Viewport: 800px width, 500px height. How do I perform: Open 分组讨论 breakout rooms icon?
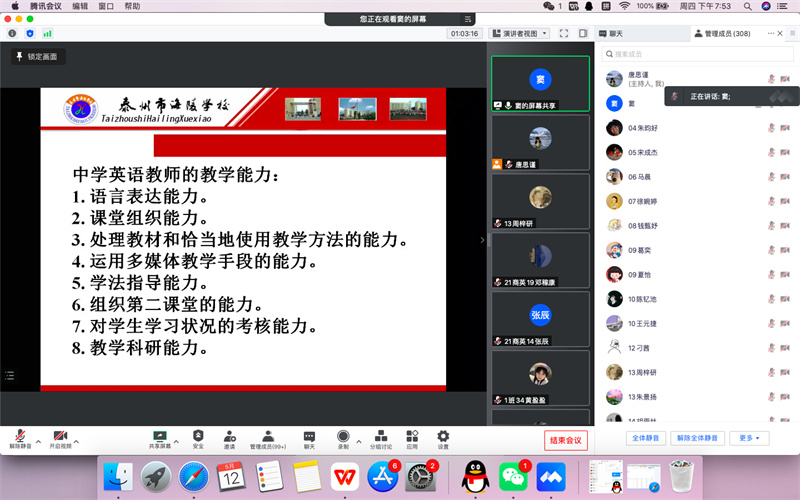pos(380,436)
